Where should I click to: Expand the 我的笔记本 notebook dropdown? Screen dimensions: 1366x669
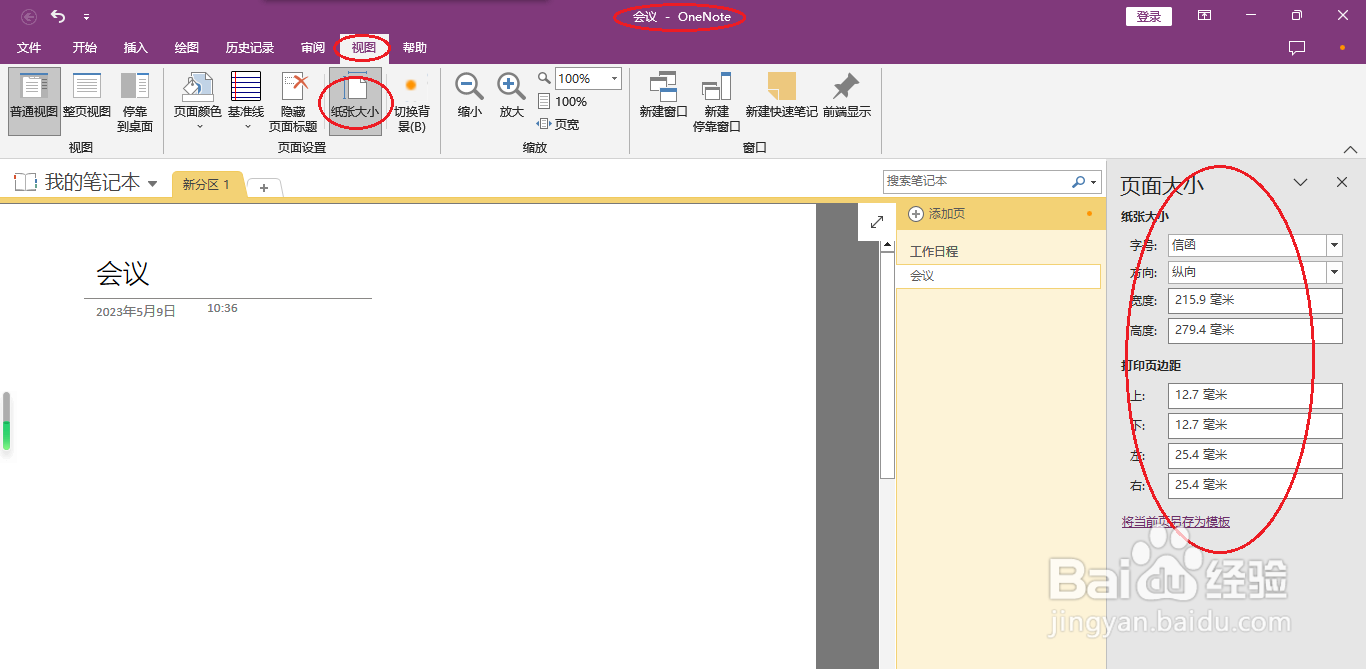152,183
